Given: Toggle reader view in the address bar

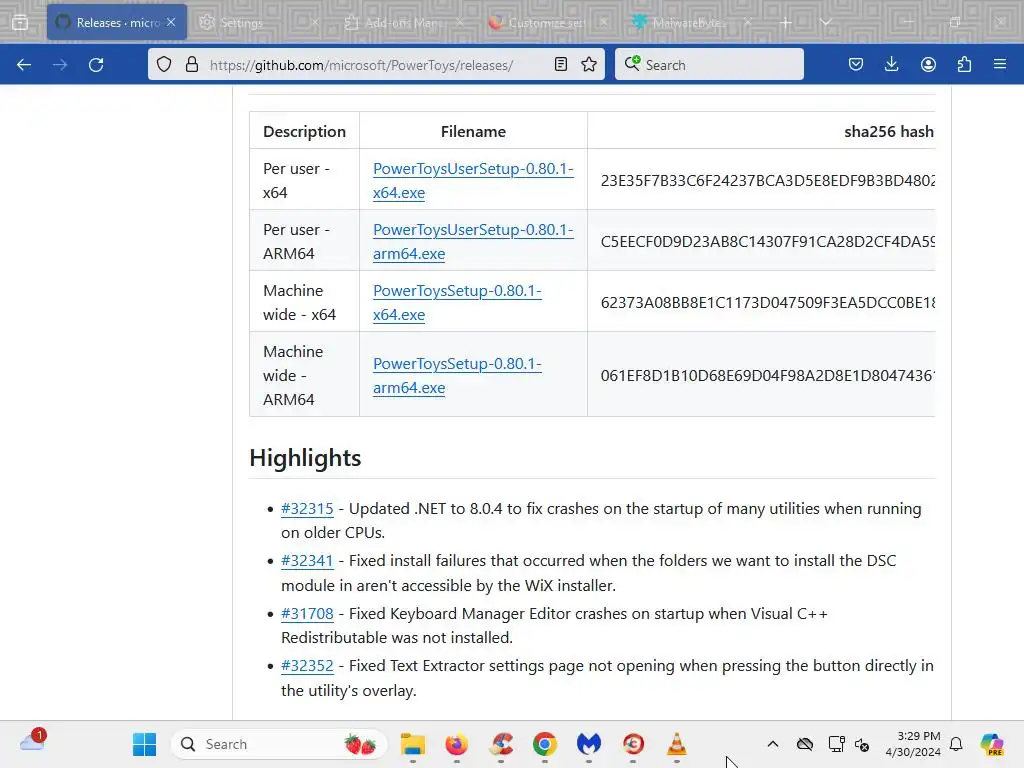Looking at the screenshot, I should pos(560,64).
